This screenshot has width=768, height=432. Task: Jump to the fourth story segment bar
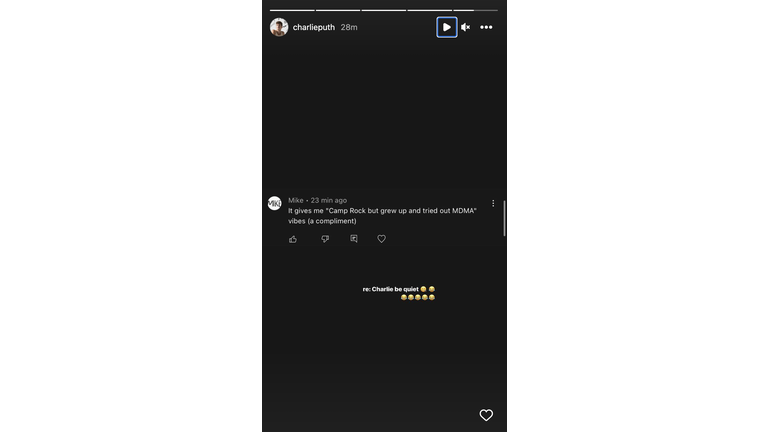coord(430,10)
